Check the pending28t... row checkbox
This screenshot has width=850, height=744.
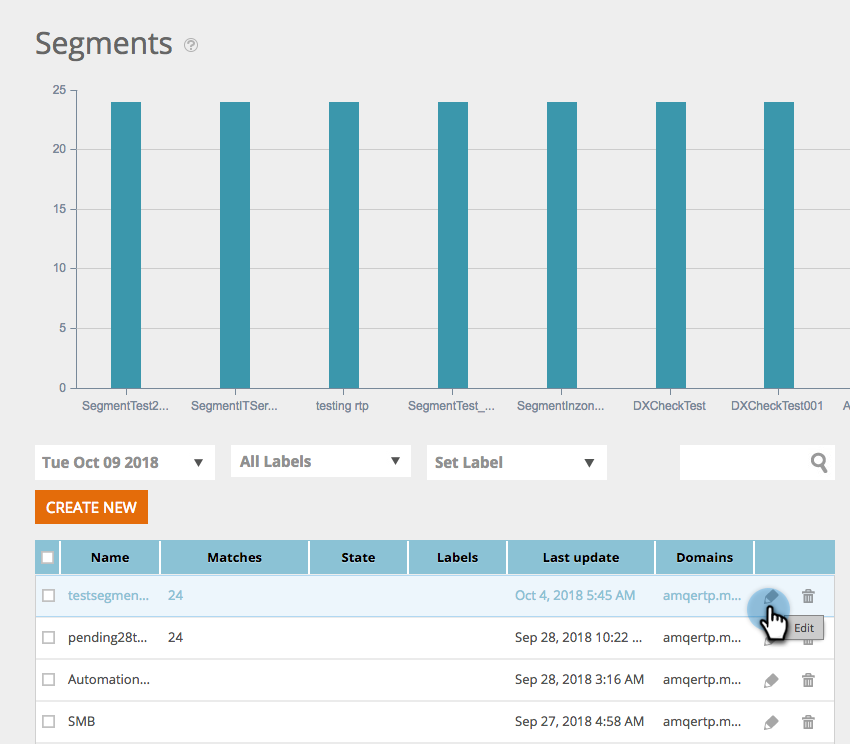coord(49,637)
